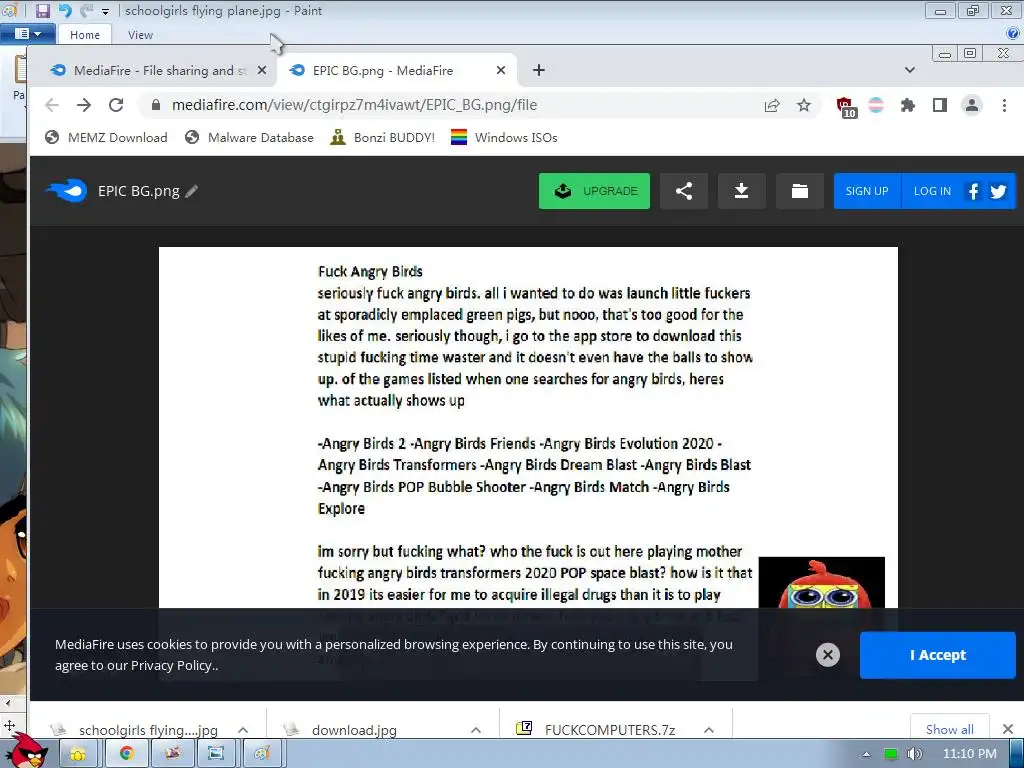Open the striped flag extension icon
The image size is (1024, 768).
[x=876, y=105]
